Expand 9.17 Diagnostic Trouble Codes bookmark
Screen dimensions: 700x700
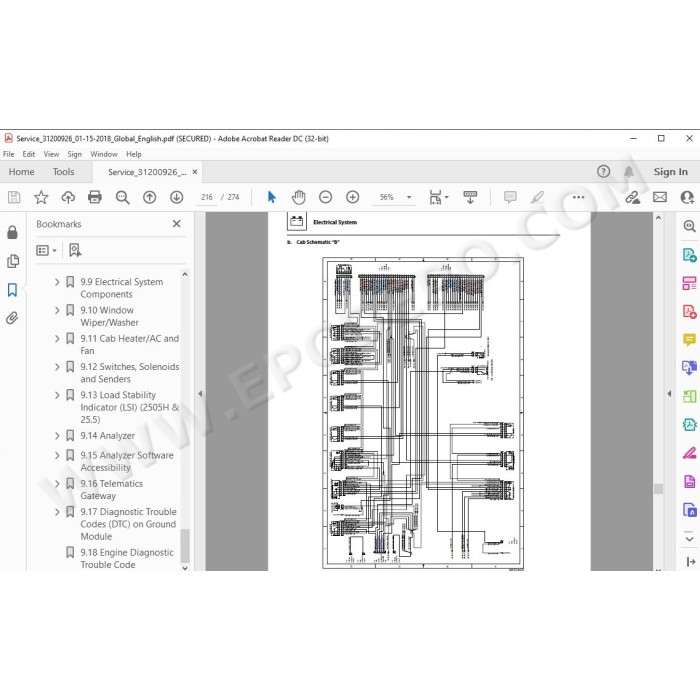point(57,512)
